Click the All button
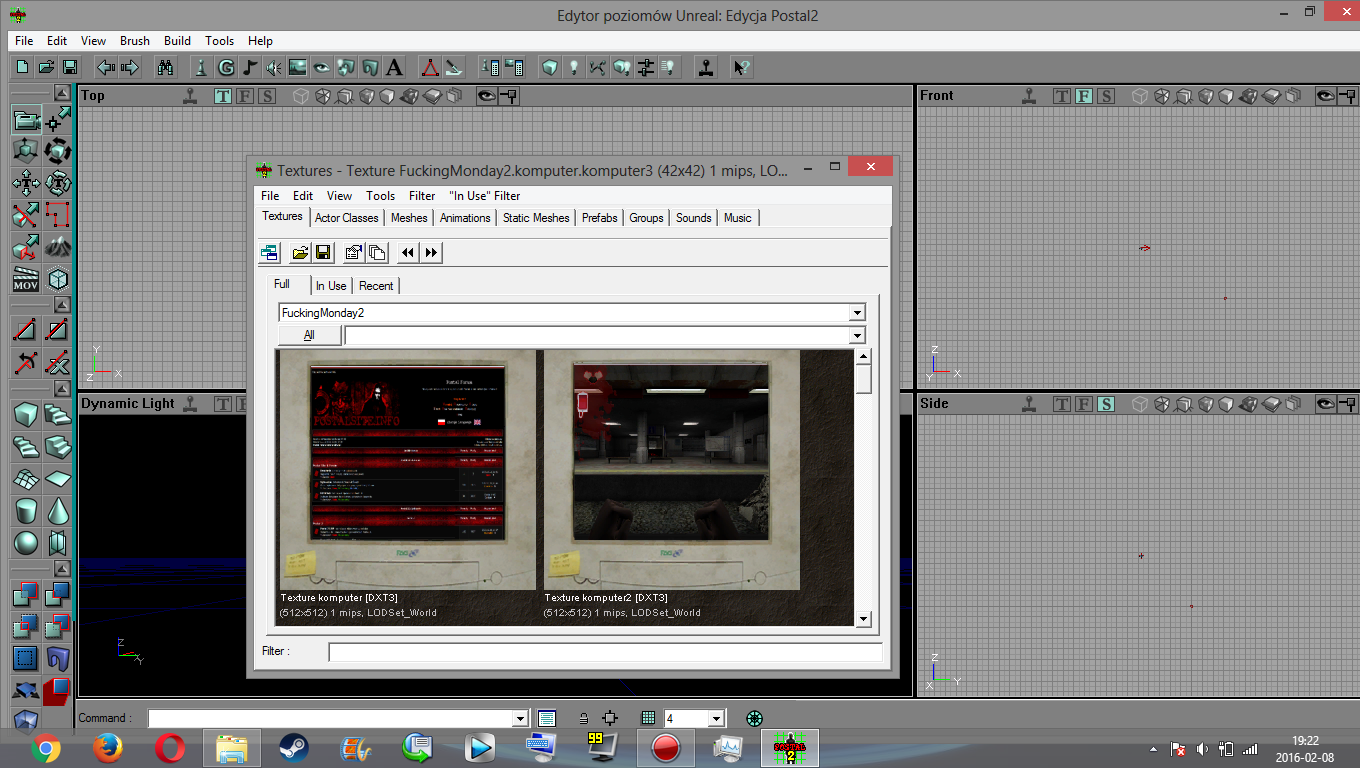Viewport: 1360px width, 768px height. 309,336
